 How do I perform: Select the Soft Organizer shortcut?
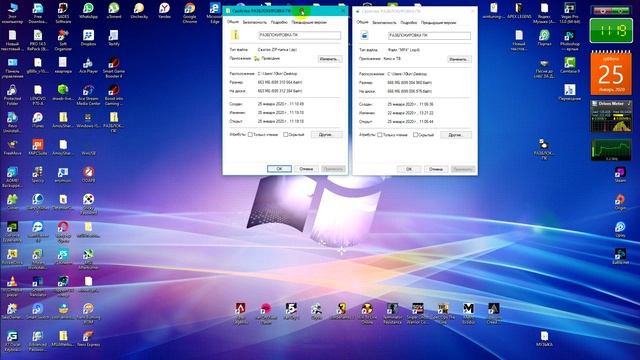click(63, 40)
